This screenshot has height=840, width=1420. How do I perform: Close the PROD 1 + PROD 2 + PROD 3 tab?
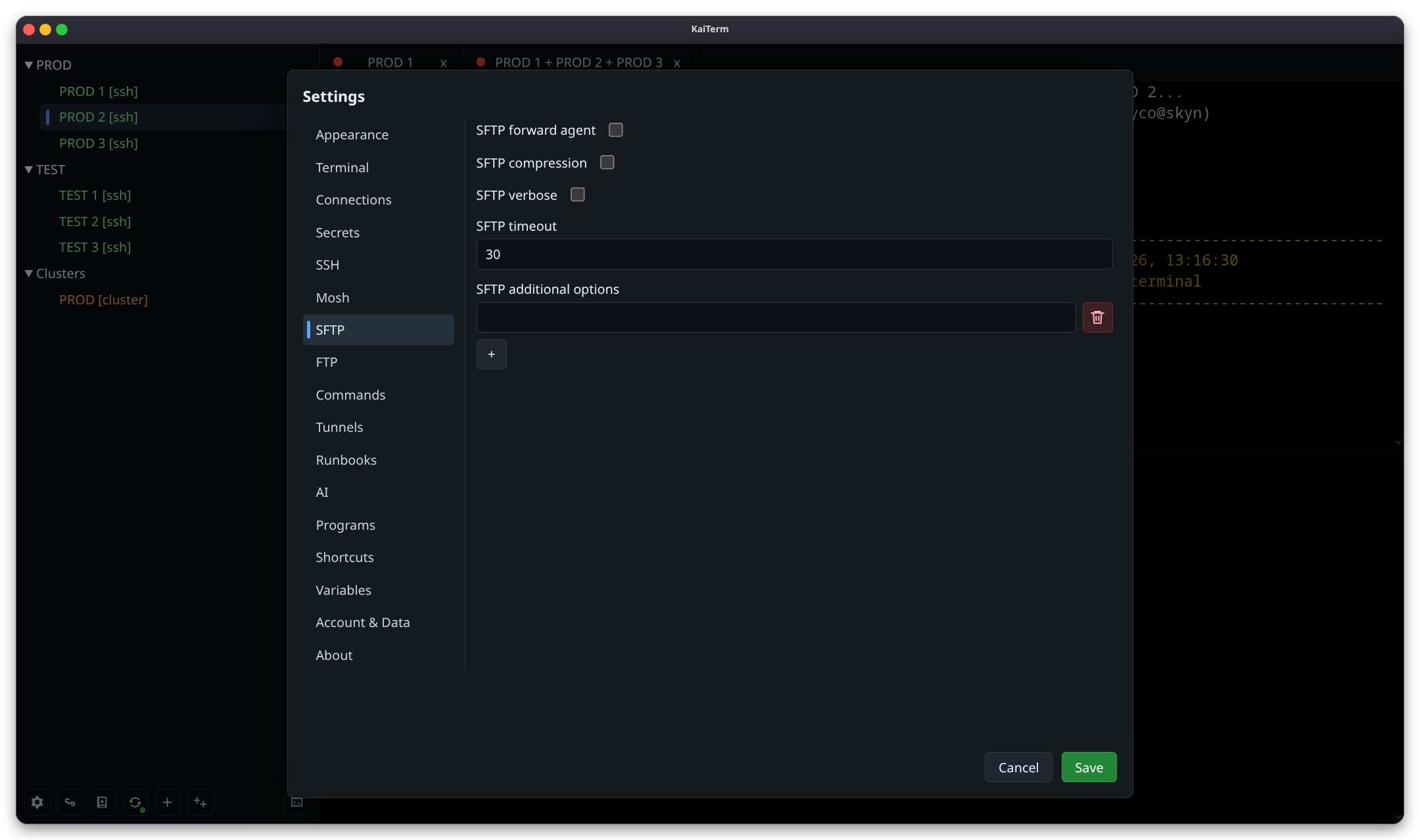[x=676, y=63]
